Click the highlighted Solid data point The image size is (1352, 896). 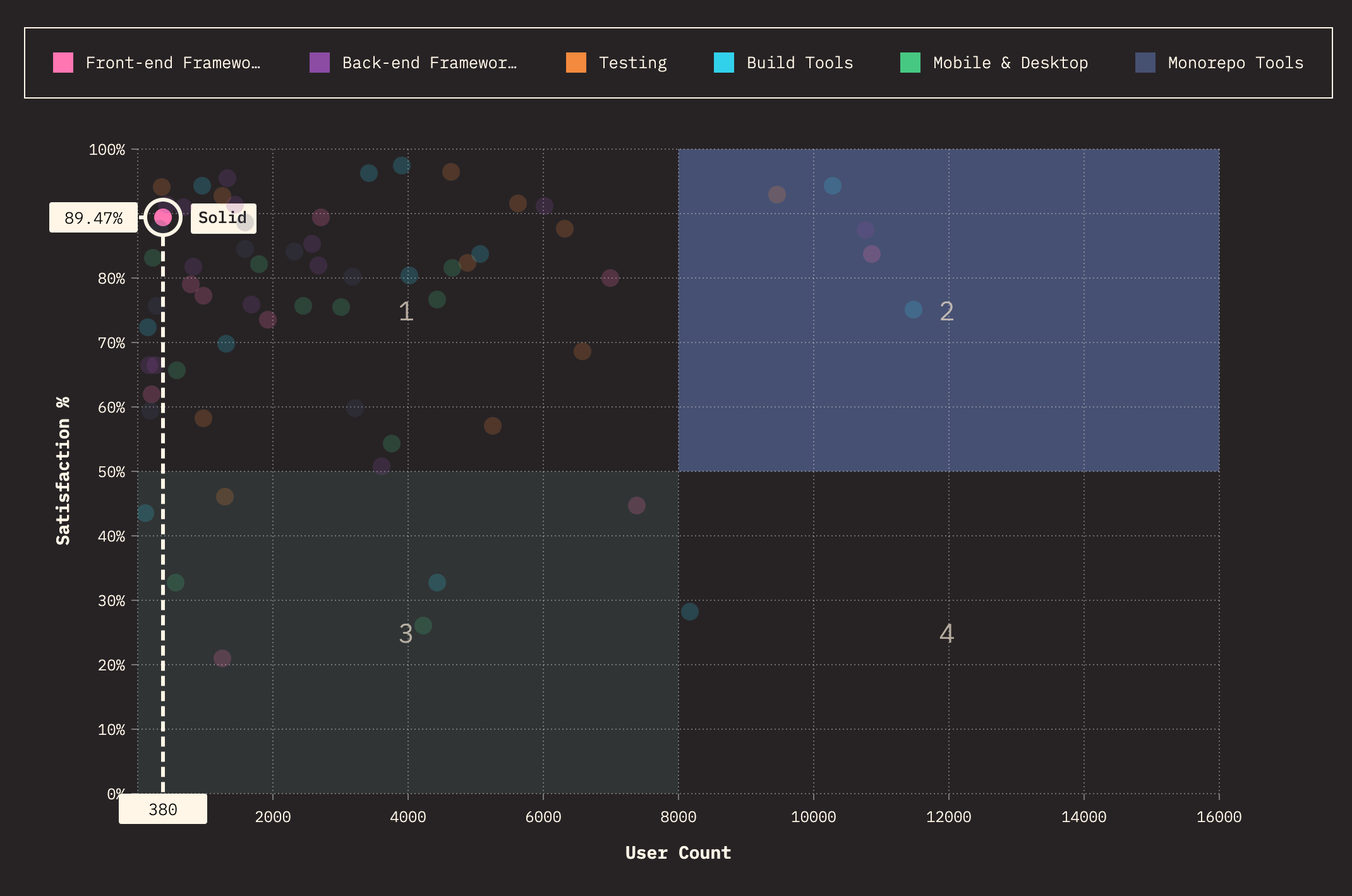click(163, 217)
